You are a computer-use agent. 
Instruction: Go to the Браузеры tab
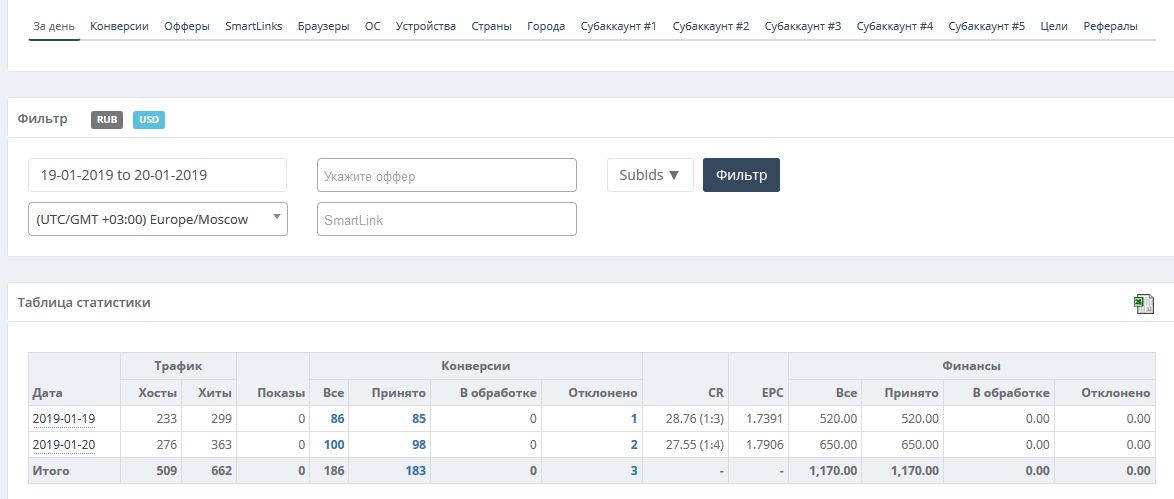pyautogui.click(x=323, y=26)
